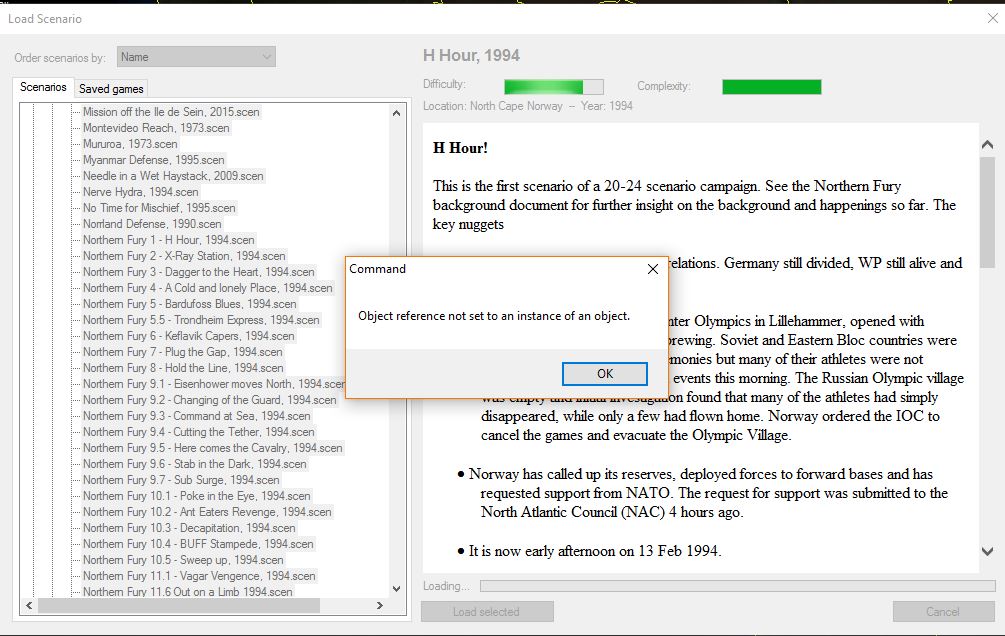Select Northern Fury 8 - Hold the Line
The width and height of the screenshot is (1005, 636).
coord(183,368)
